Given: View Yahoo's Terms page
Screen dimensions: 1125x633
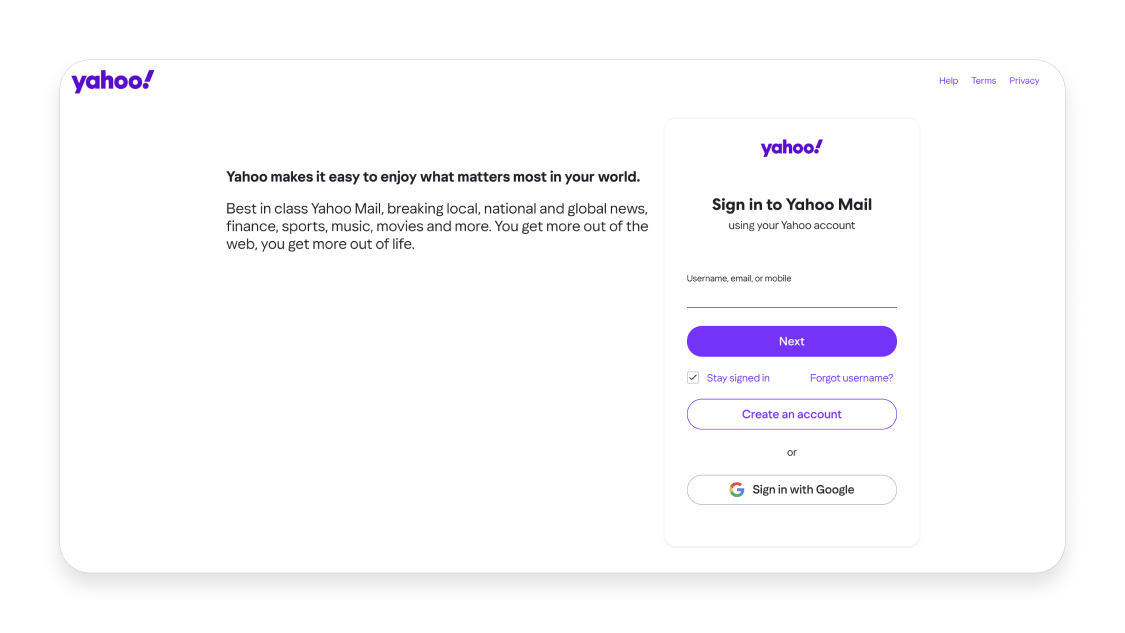Looking at the screenshot, I should point(983,80).
